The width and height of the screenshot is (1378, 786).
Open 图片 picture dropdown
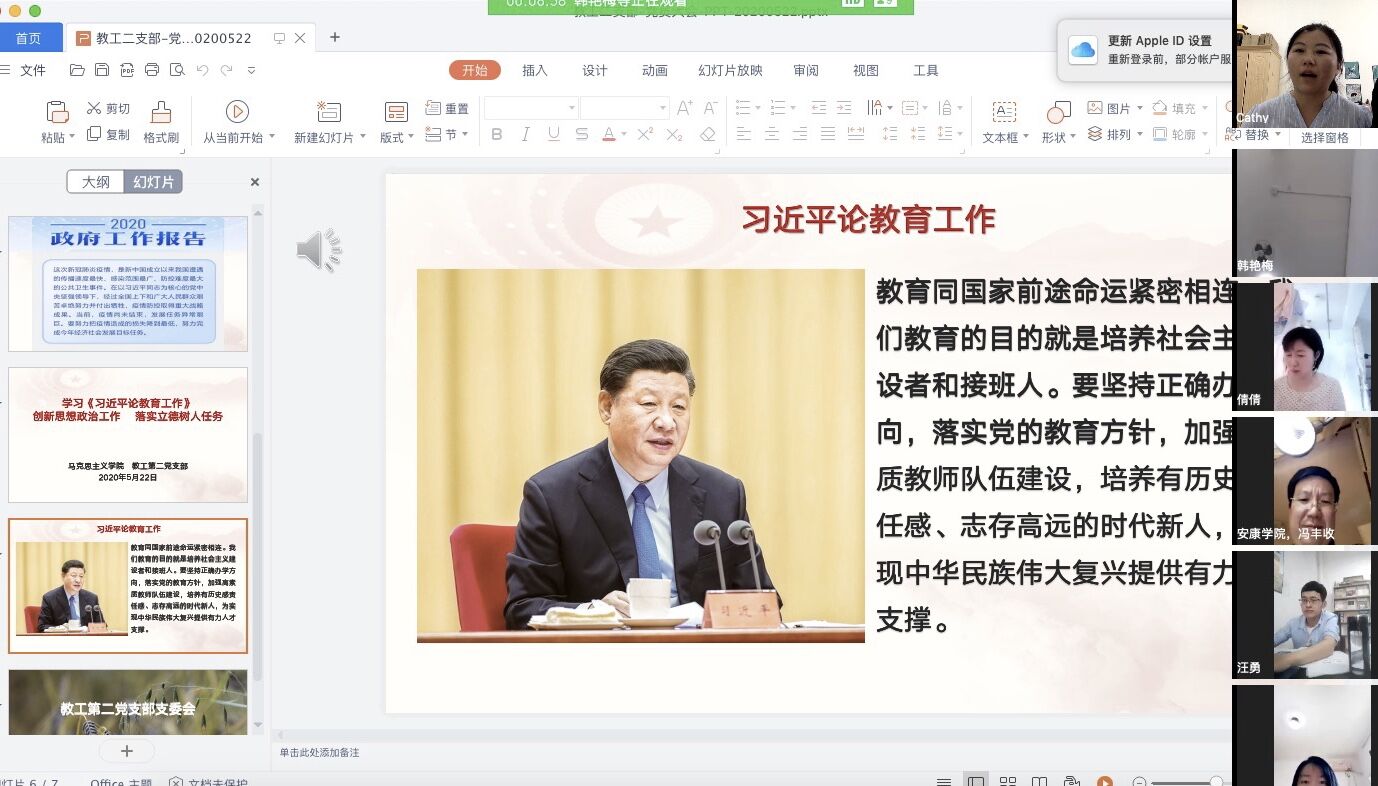pos(1114,108)
